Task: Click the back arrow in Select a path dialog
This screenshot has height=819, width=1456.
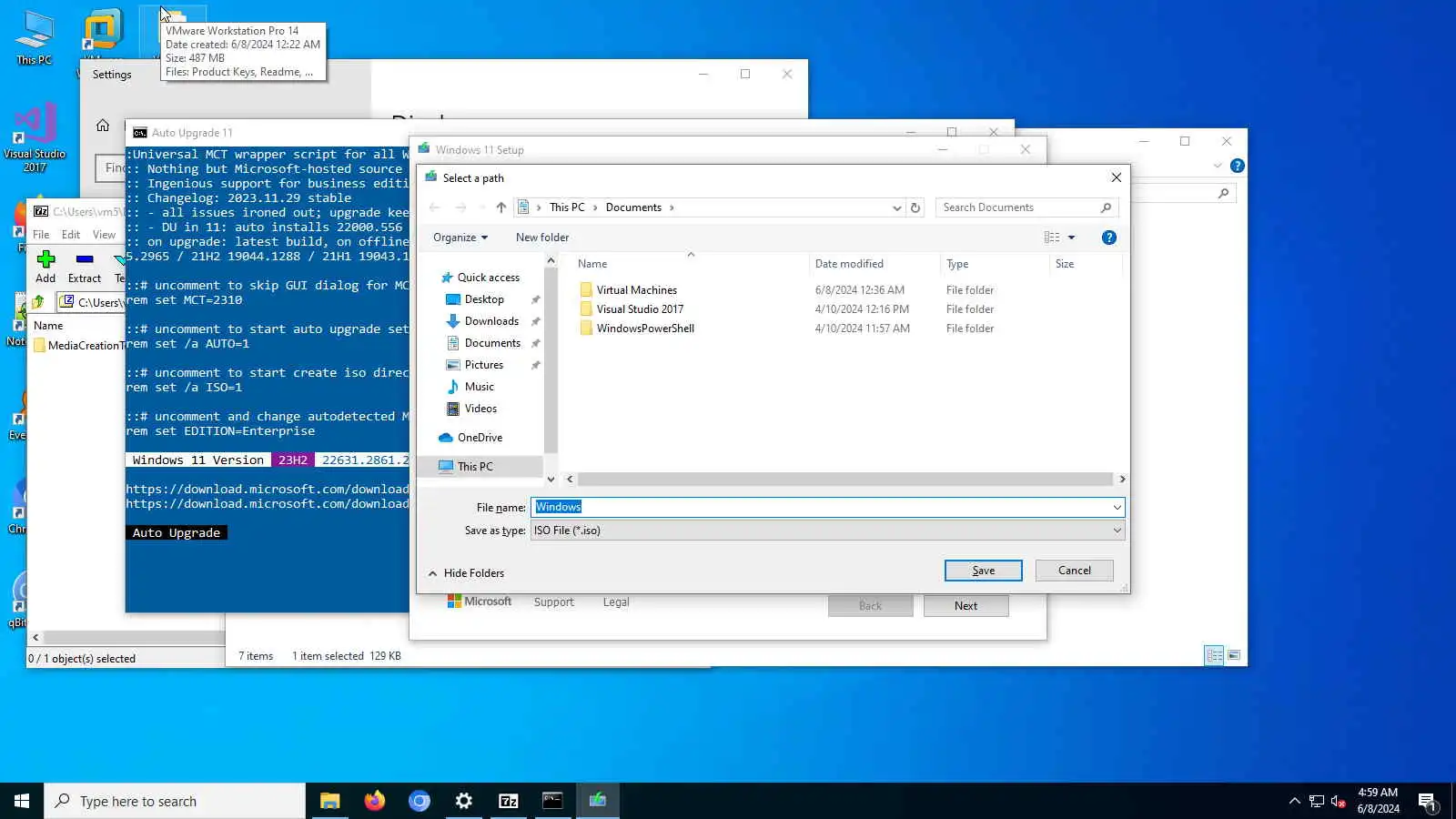Action: (x=435, y=207)
